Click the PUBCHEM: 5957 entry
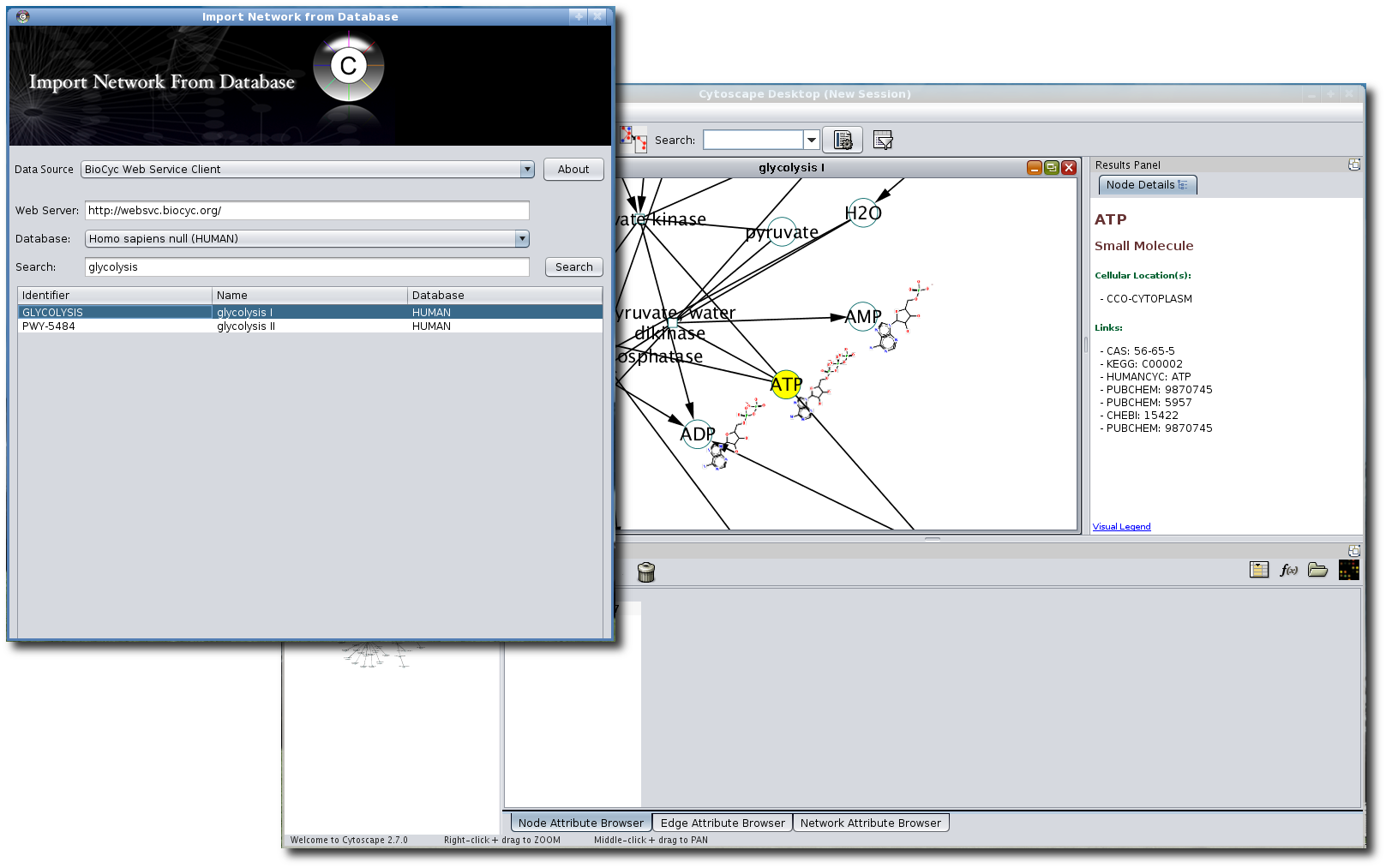The image size is (1386, 868). click(1146, 402)
